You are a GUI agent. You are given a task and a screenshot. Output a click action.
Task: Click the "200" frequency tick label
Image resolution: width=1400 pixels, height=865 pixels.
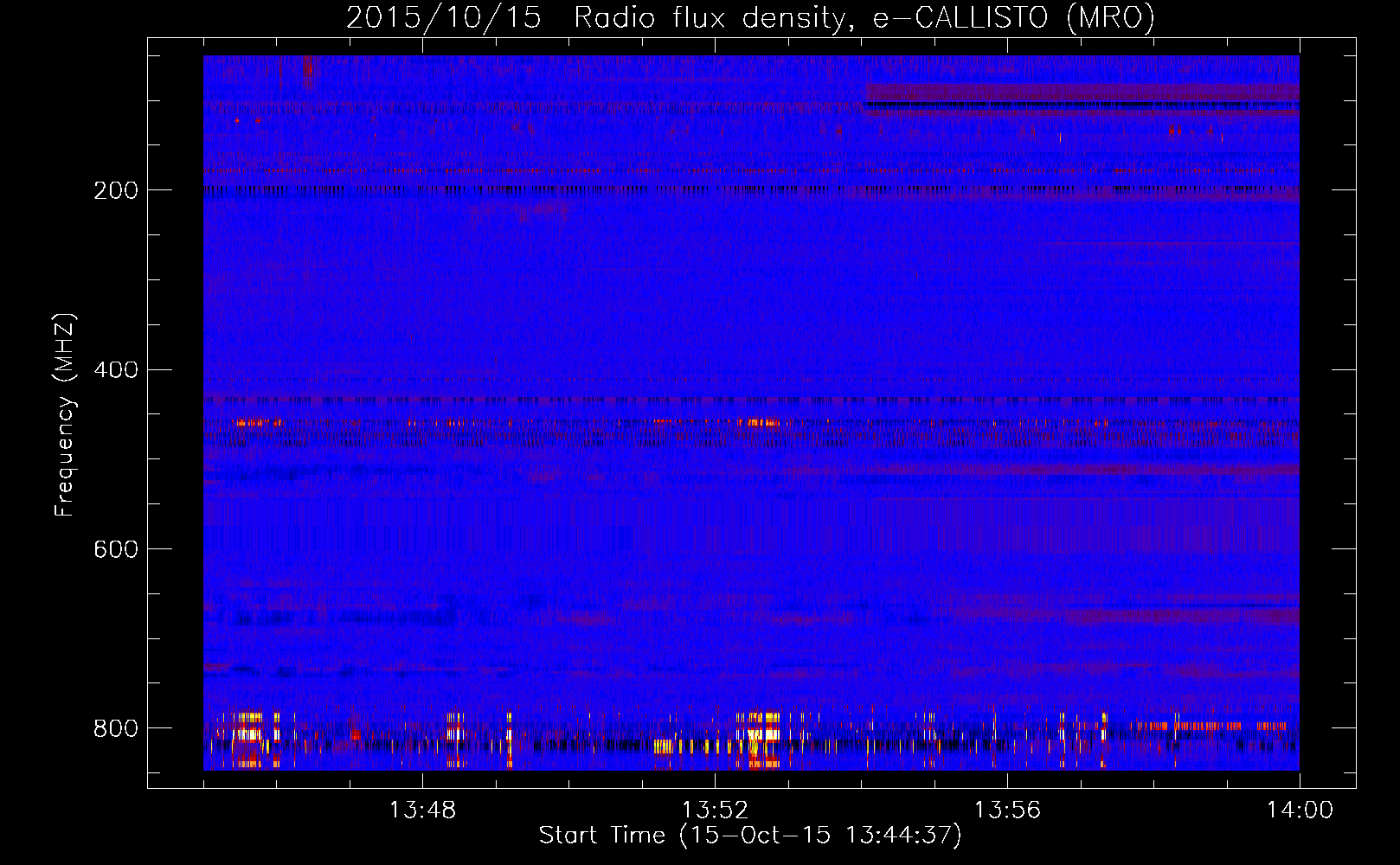[116, 190]
